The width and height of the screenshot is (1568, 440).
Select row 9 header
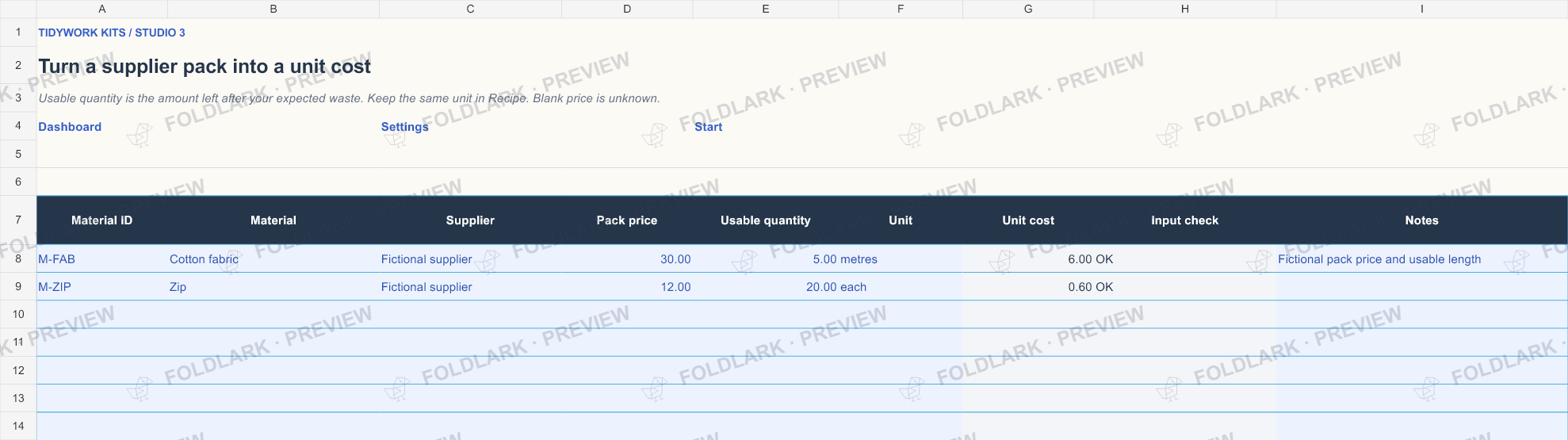(18, 286)
